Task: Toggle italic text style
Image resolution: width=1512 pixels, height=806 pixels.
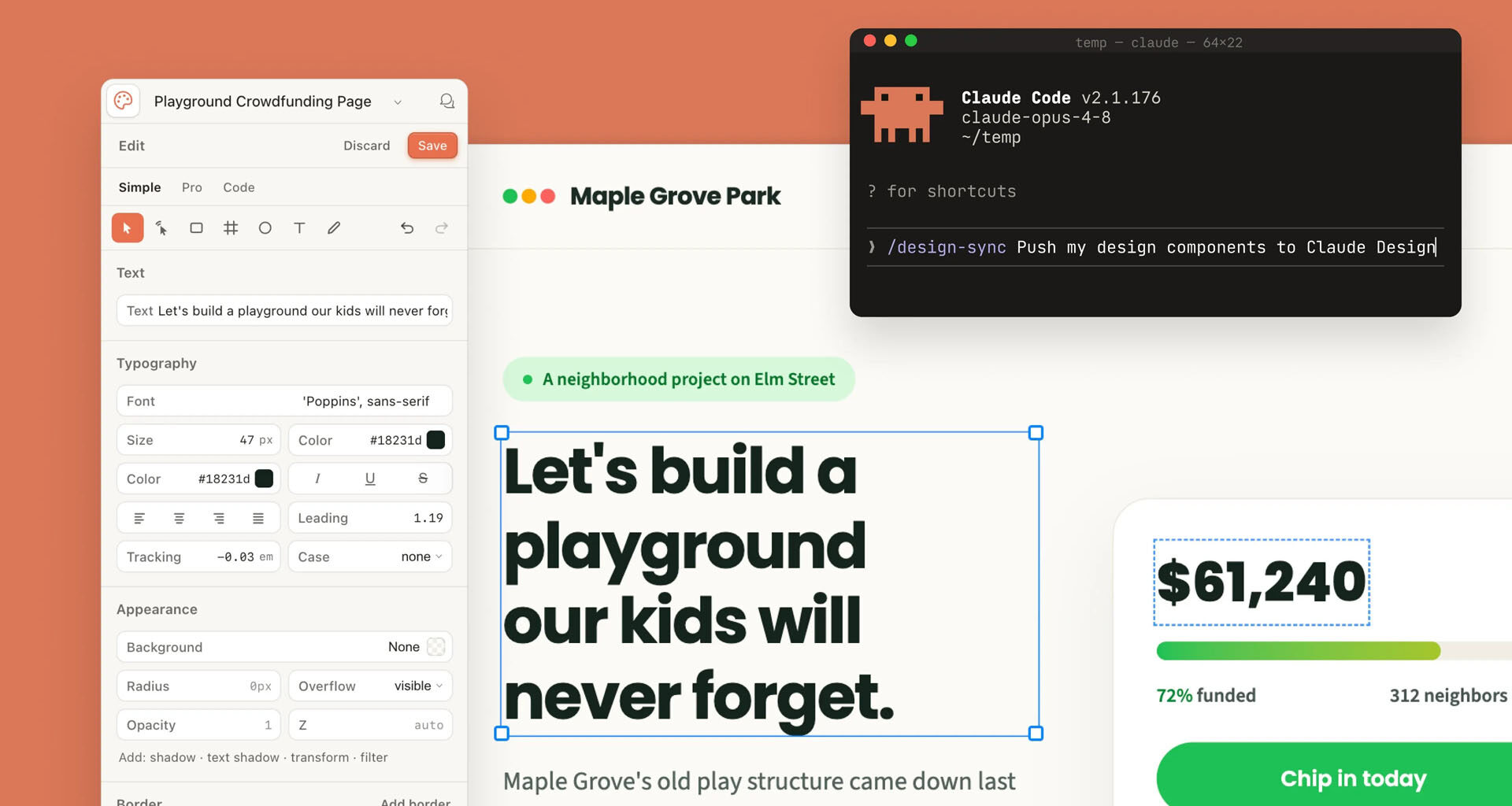Action: (317, 479)
